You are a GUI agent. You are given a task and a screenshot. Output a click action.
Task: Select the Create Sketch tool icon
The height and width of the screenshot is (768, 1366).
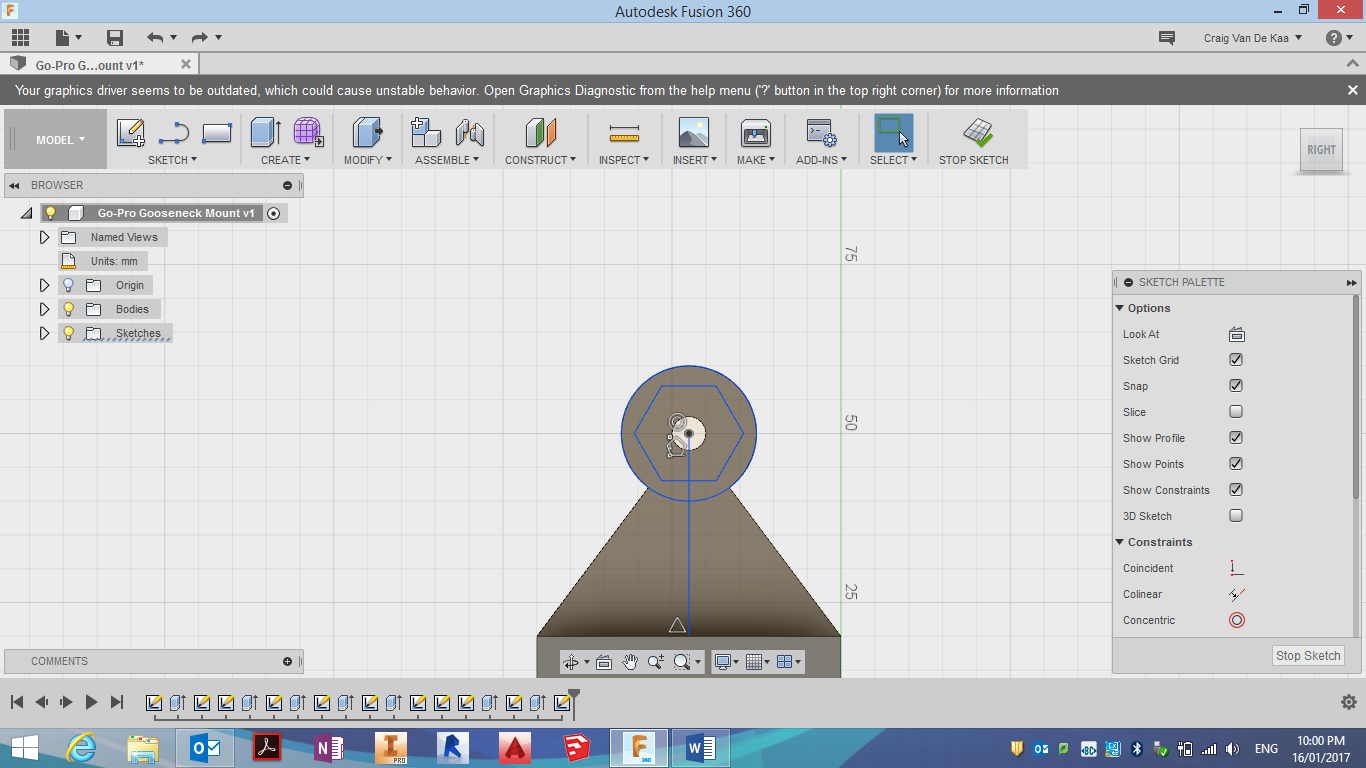pyautogui.click(x=131, y=133)
